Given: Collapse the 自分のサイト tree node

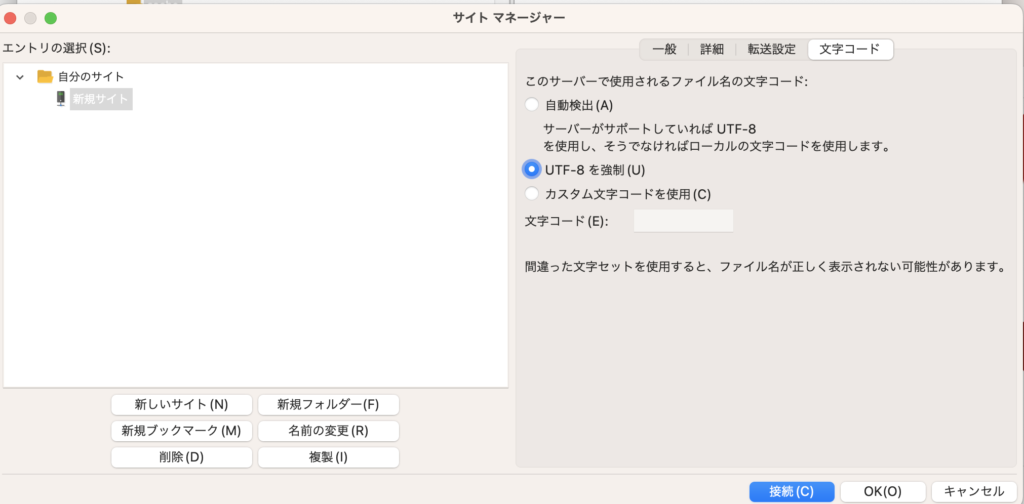Looking at the screenshot, I should (20, 77).
